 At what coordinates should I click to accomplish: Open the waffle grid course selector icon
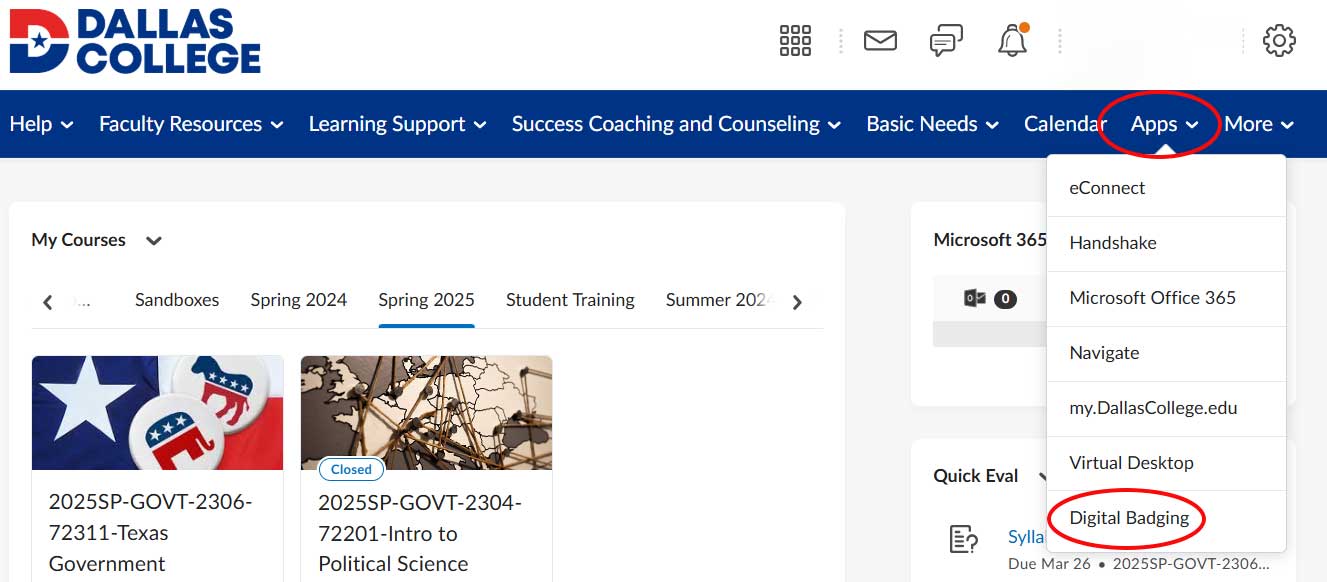pyautogui.click(x=795, y=40)
